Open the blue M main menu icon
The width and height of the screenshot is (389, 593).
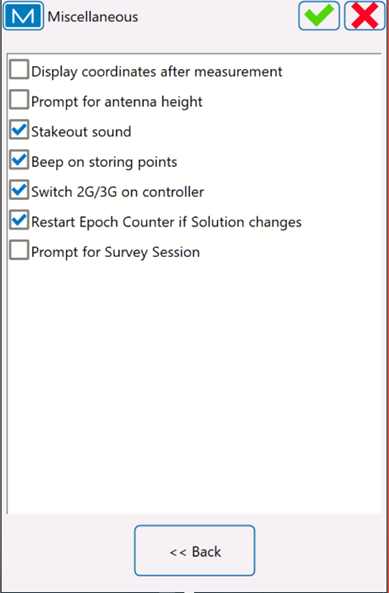click(x=23, y=16)
